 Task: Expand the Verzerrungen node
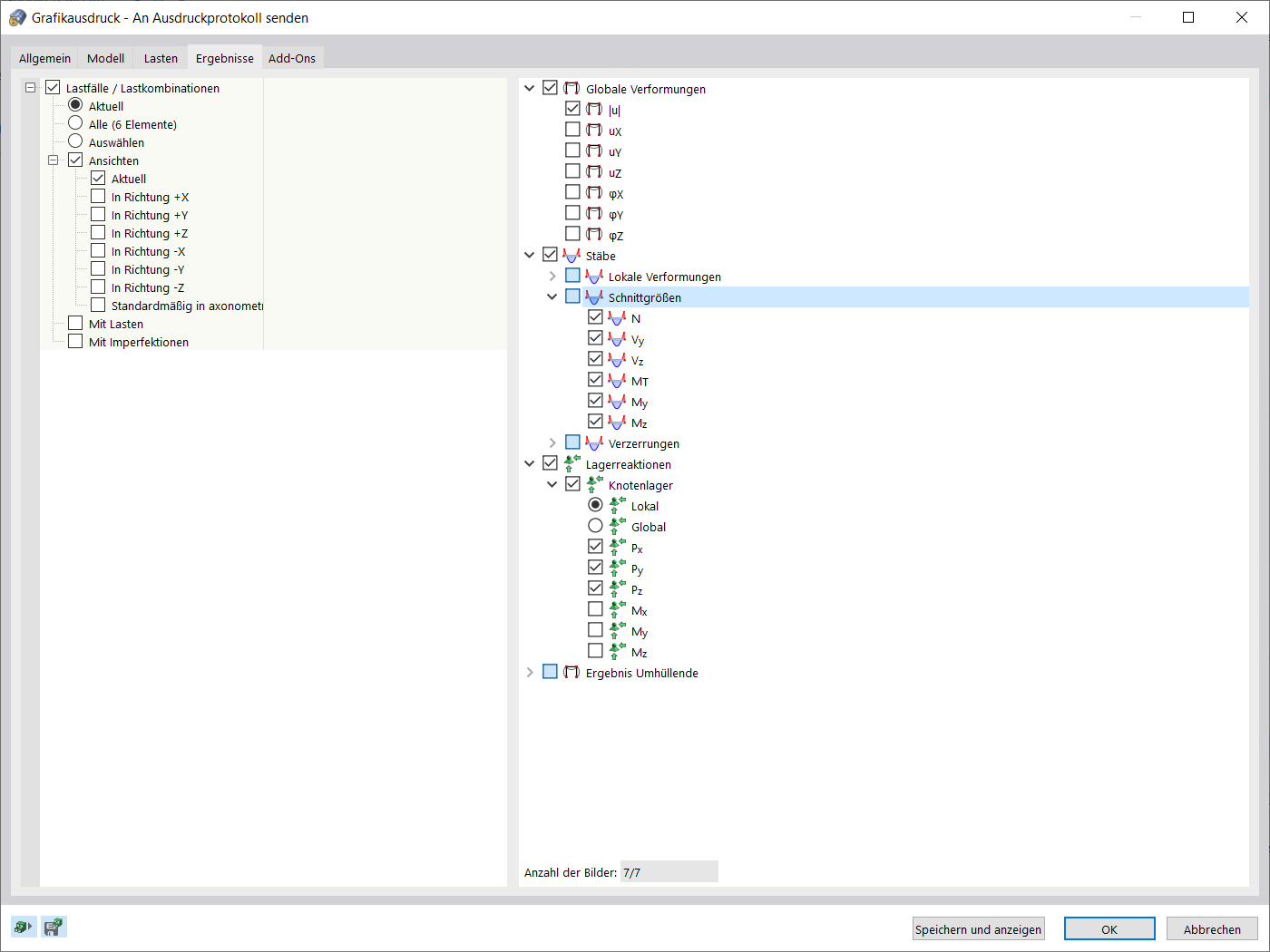click(x=552, y=442)
